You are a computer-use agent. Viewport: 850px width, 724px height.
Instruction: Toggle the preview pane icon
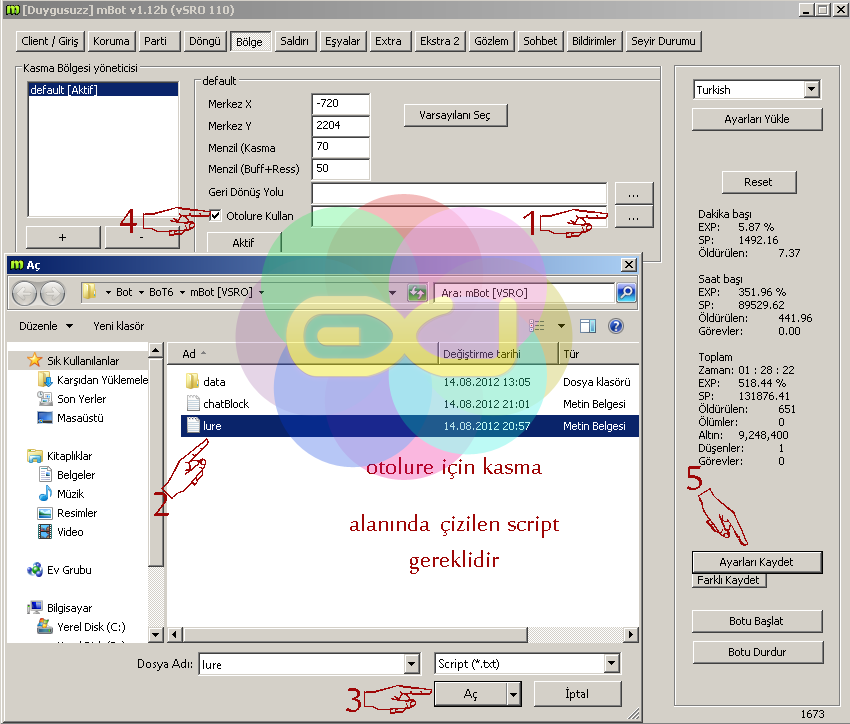pyautogui.click(x=588, y=326)
